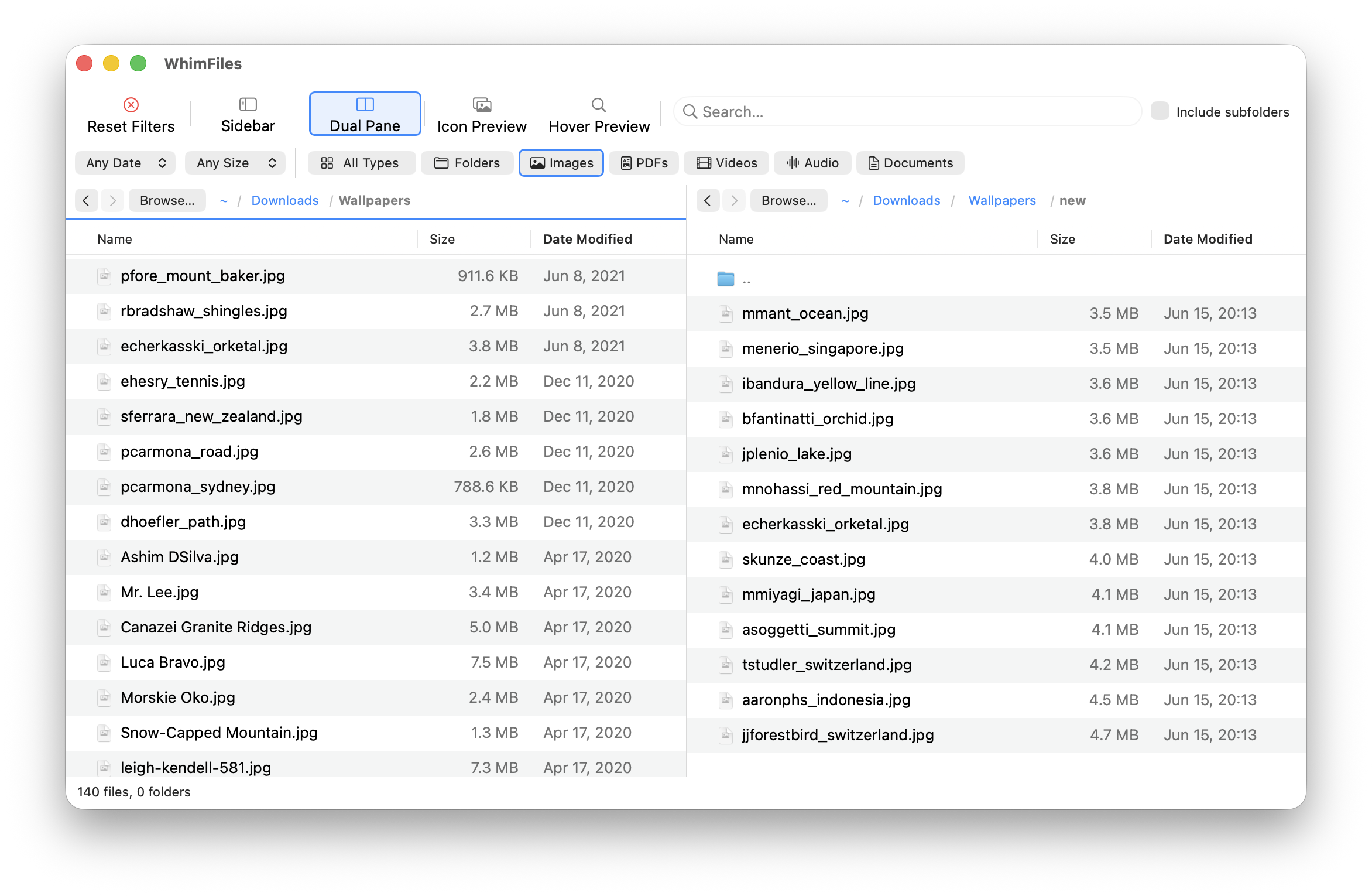Filter list to PDFs
1372x896 pixels.
(x=644, y=163)
